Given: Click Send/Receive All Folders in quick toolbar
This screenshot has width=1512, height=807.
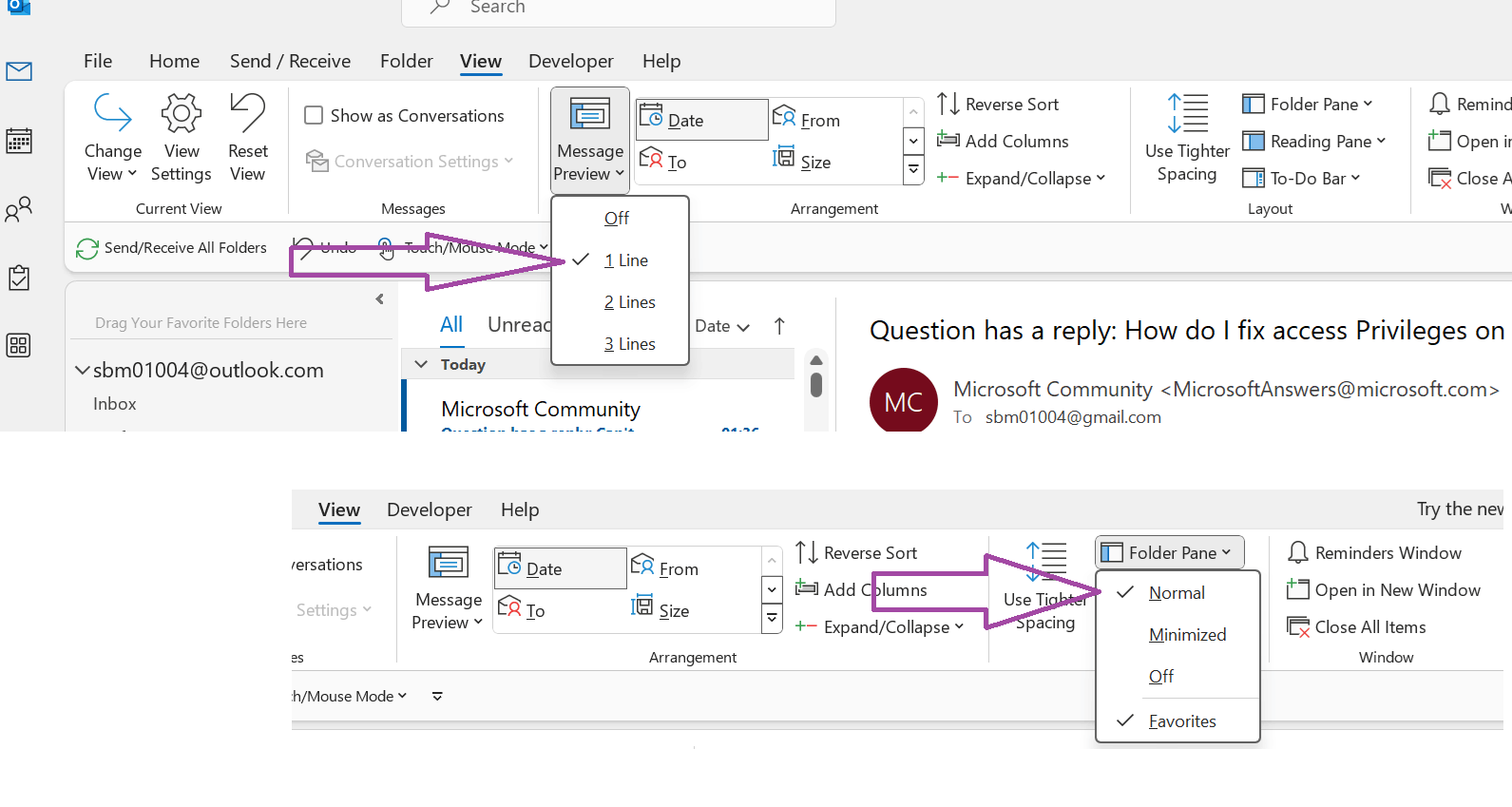Looking at the screenshot, I should pos(172,247).
